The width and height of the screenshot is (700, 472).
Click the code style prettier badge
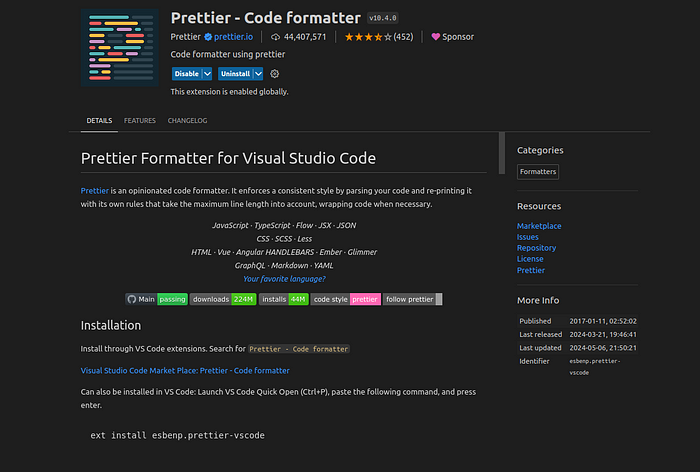pos(346,299)
